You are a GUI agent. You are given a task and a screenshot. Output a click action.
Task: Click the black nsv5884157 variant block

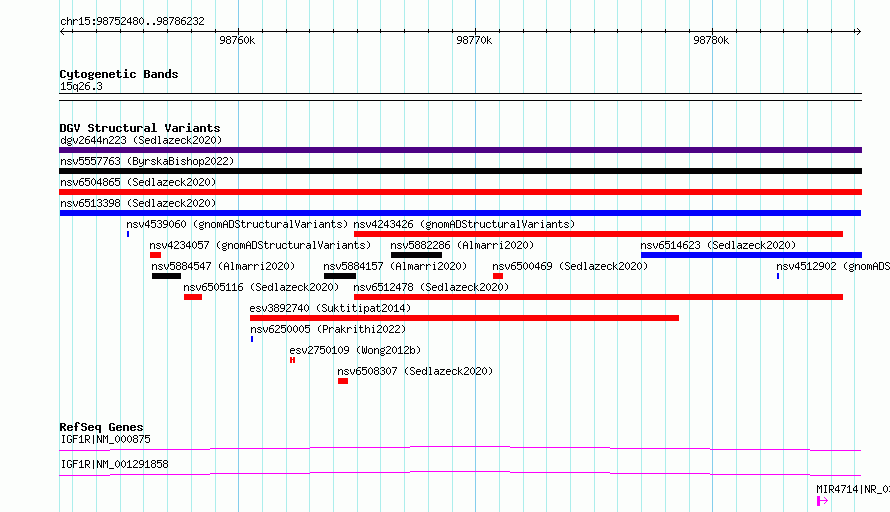coord(340,276)
